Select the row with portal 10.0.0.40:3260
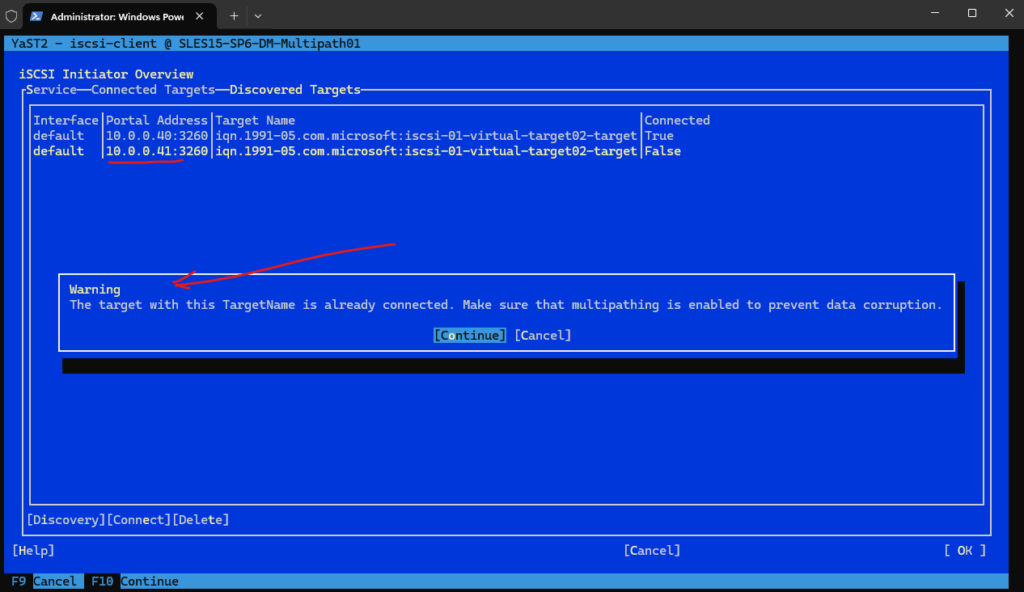Image resolution: width=1024 pixels, height=592 pixels. [357, 136]
